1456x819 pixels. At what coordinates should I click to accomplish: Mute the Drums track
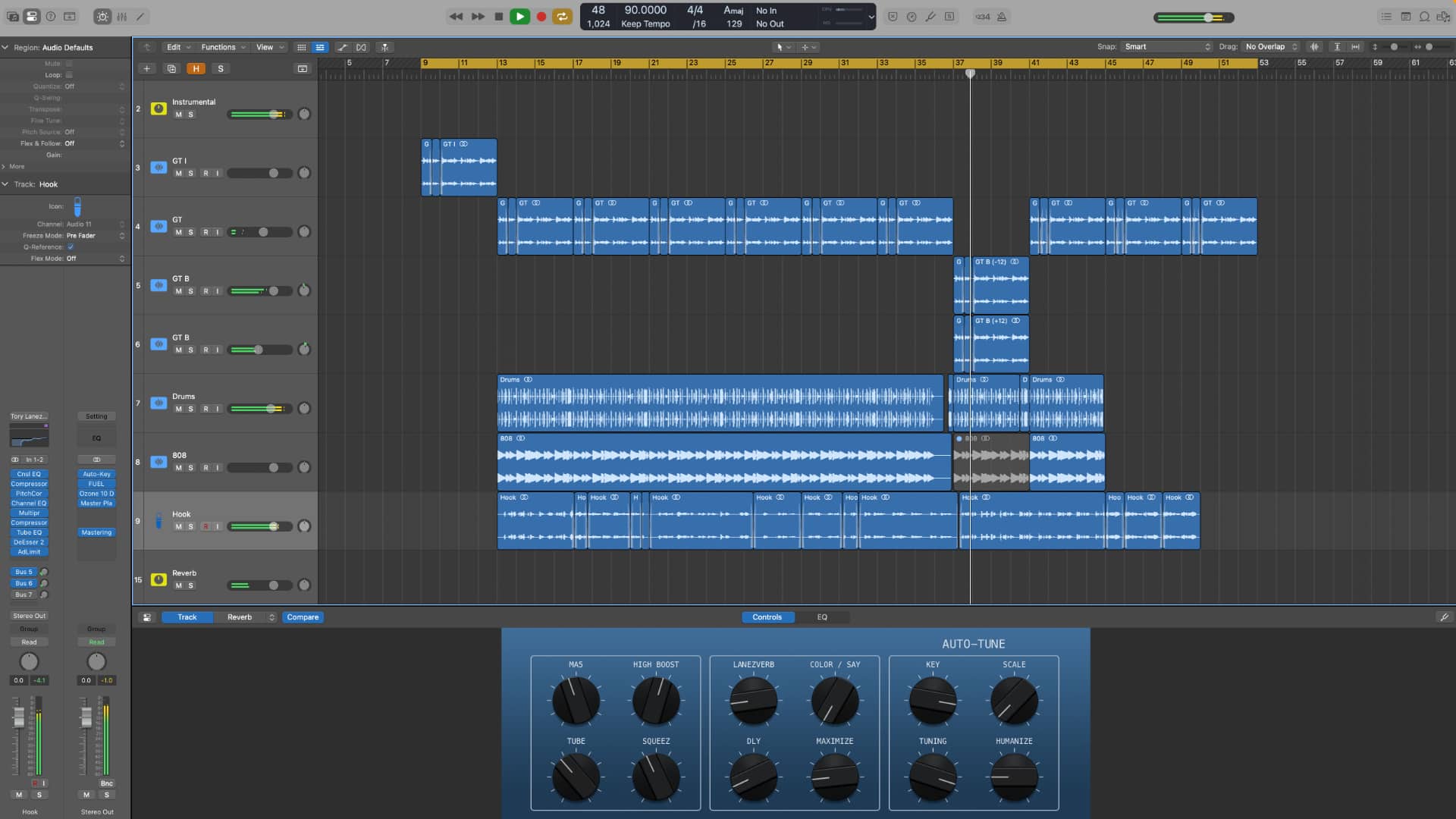(x=179, y=409)
